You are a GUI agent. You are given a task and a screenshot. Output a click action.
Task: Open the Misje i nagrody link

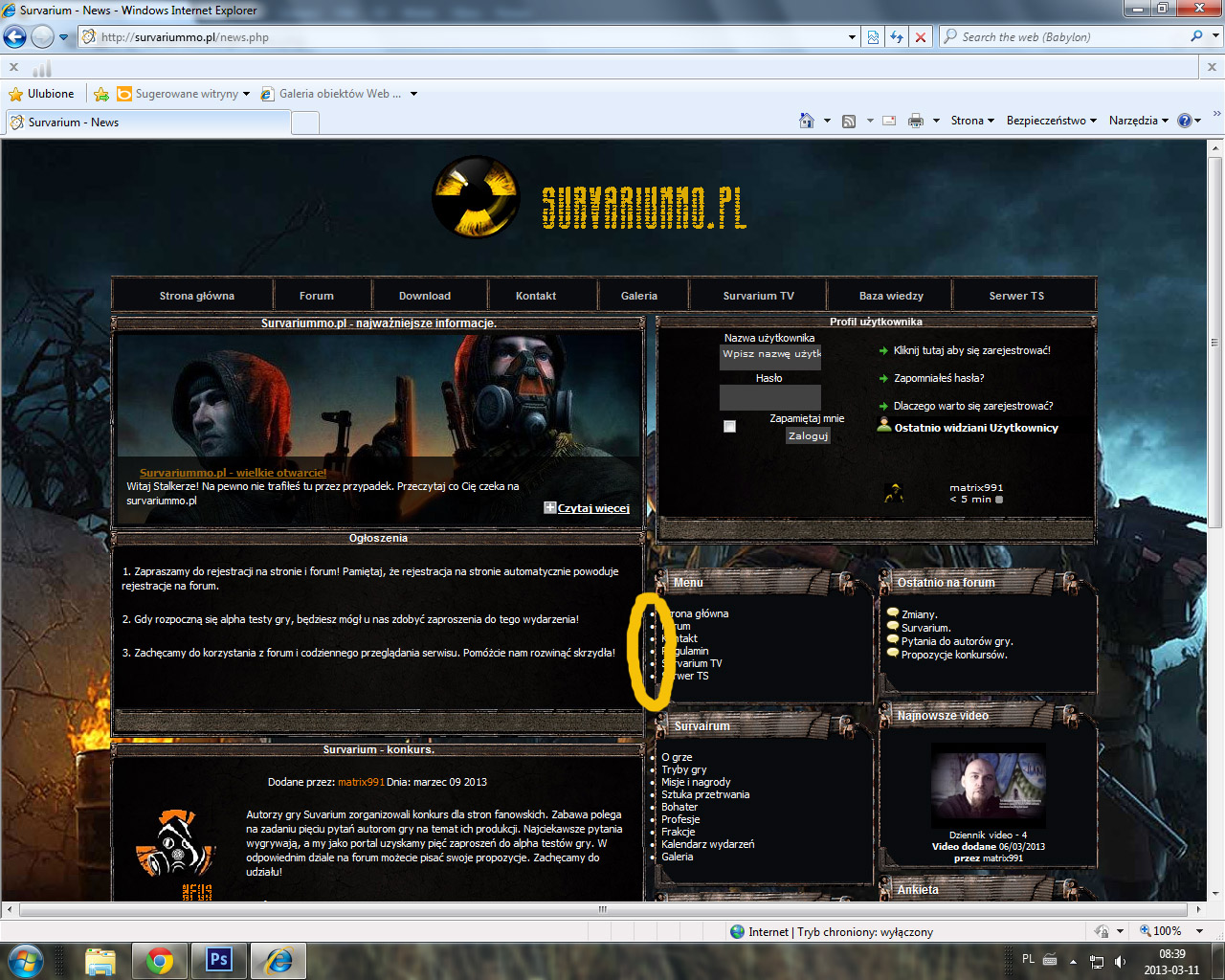coord(696,782)
